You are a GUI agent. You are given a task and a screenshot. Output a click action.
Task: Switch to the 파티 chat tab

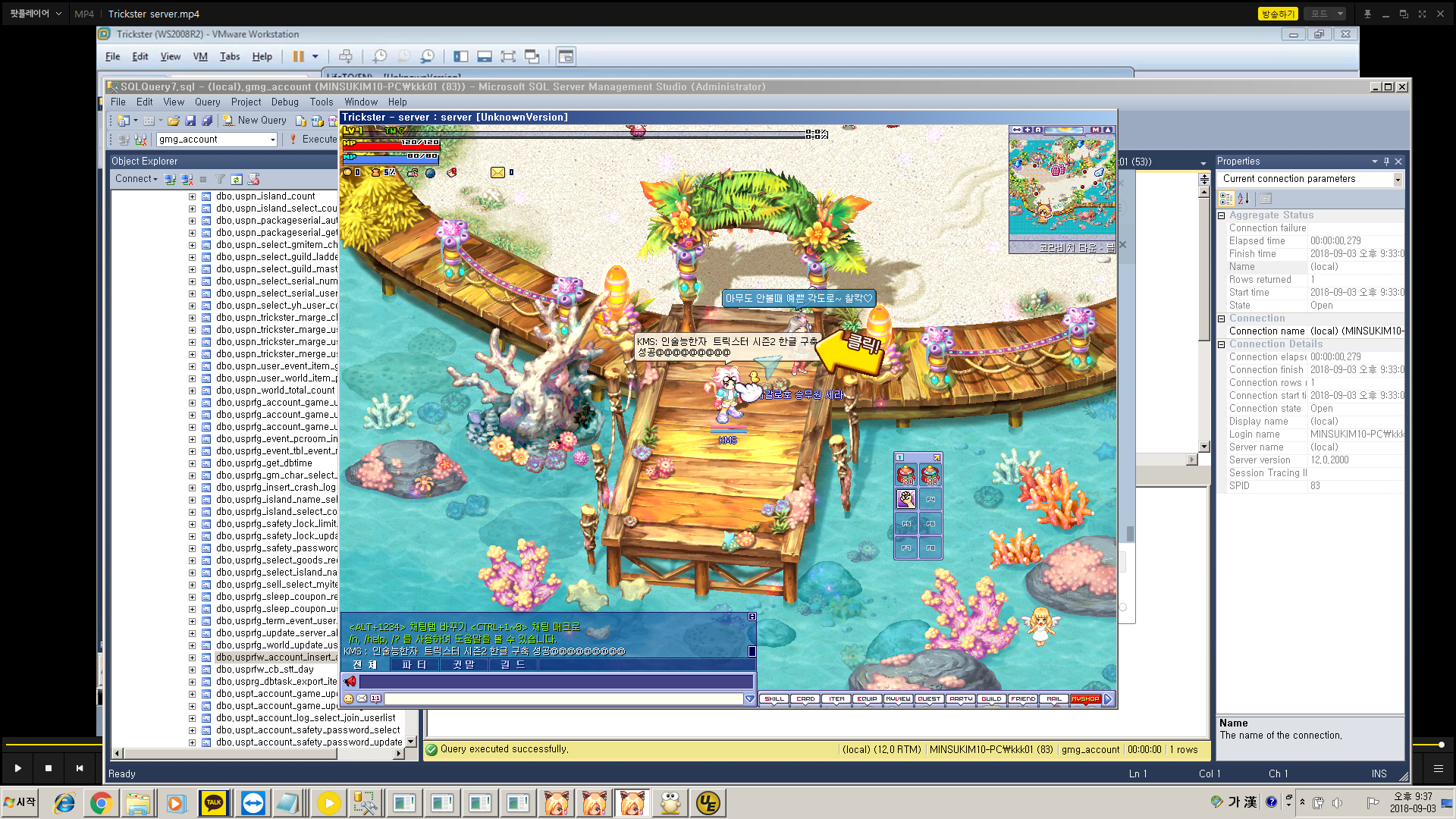pos(414,665)
